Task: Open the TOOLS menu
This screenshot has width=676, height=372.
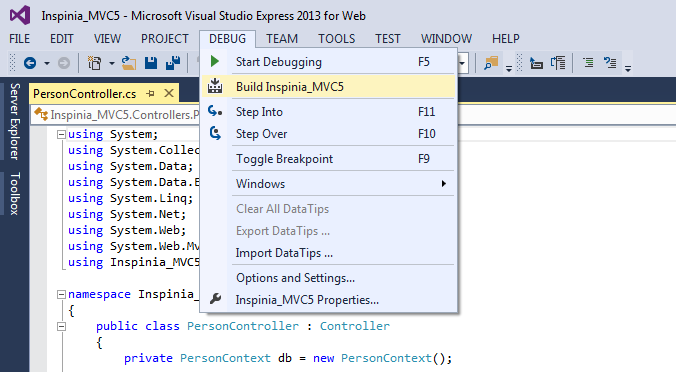Action: click(336, 39)
